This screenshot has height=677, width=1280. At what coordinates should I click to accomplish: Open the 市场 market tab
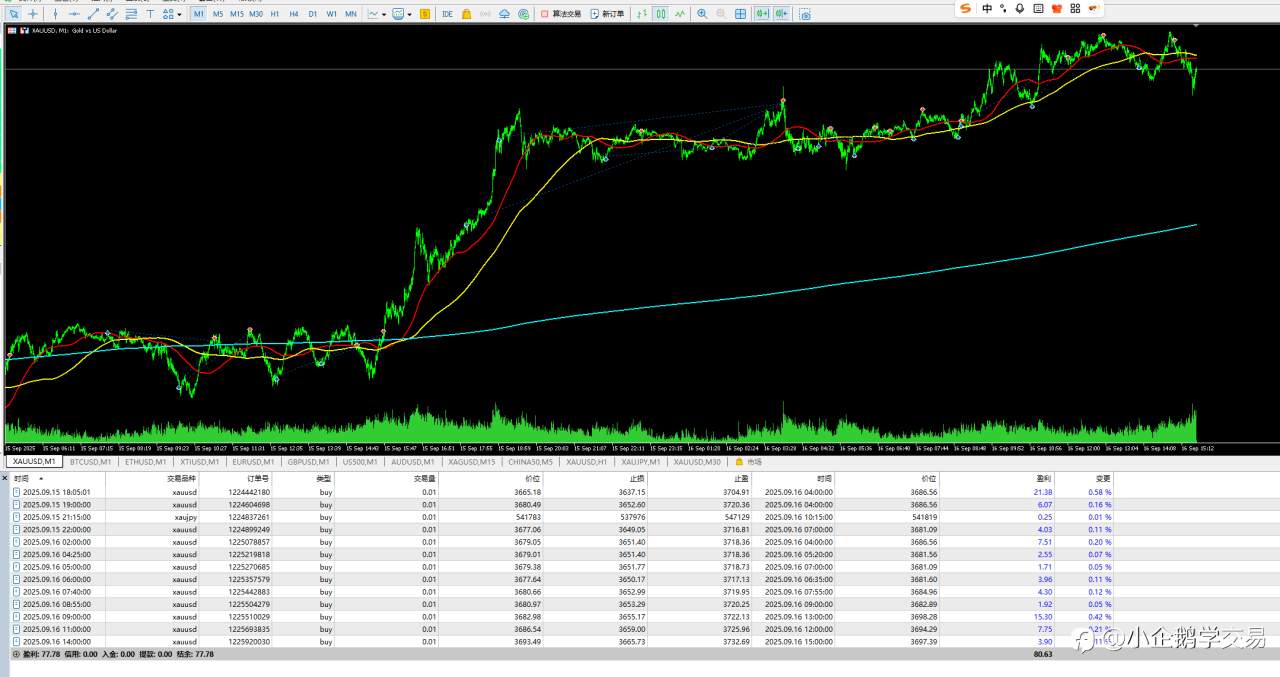pyautogui.click(x=749, y=462)
